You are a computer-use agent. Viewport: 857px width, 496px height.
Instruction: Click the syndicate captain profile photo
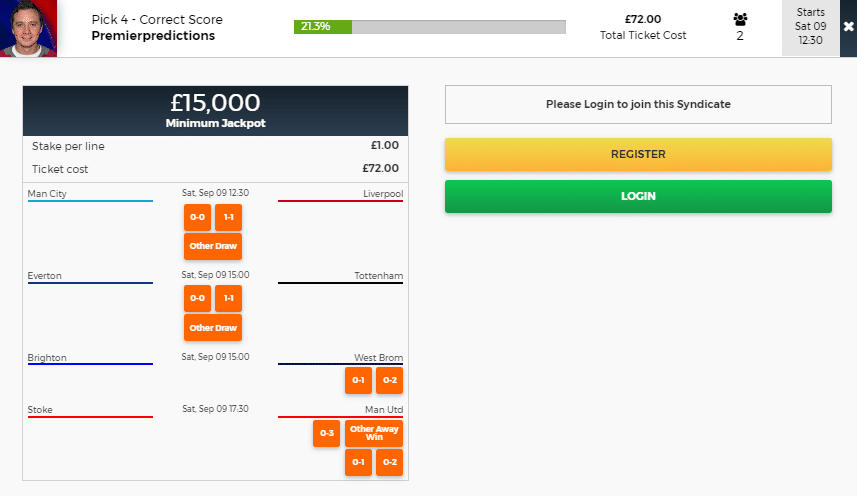coord(28,28)
